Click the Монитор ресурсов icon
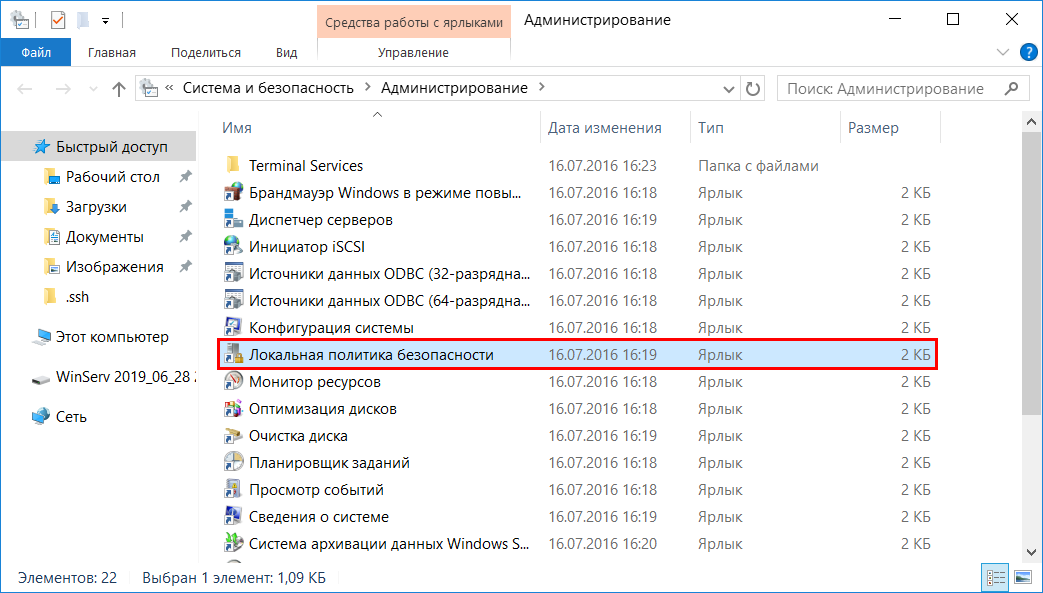Screen dimensions: 1043x593 pos(233,382)
